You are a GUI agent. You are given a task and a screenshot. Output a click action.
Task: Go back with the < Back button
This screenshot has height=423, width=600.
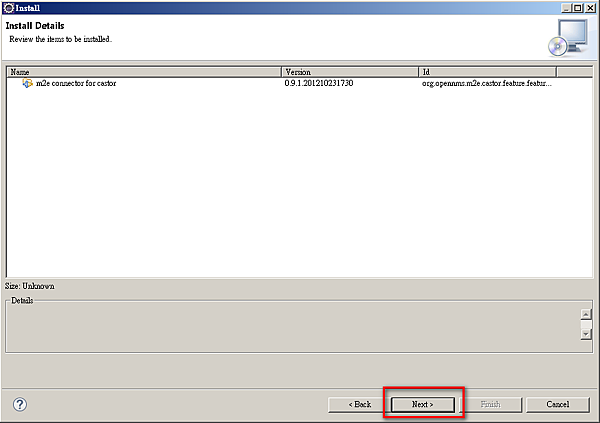pos(359,404)
